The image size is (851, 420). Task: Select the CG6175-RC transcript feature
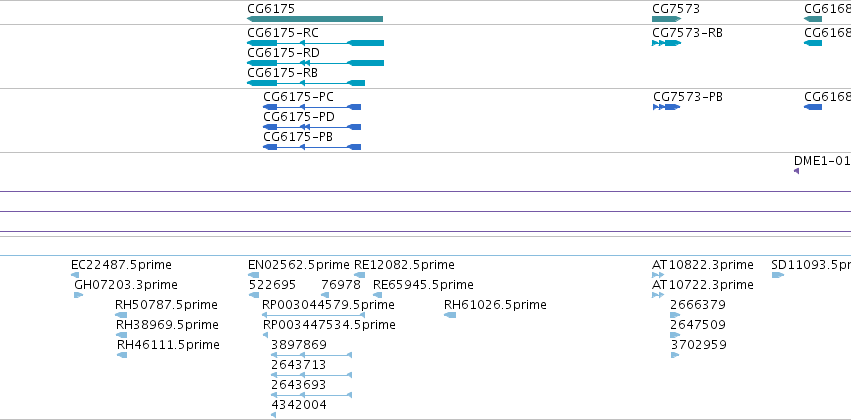tap(315, 43)
